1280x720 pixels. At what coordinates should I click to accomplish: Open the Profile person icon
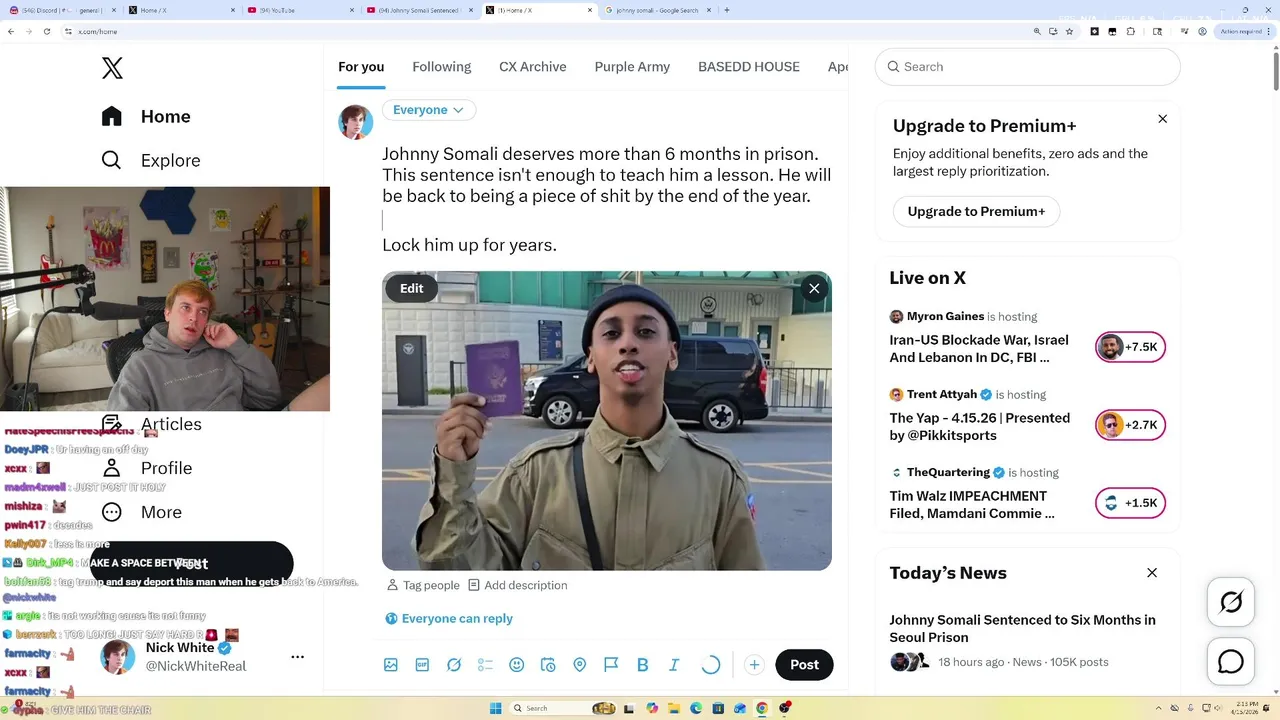[112, 468]
